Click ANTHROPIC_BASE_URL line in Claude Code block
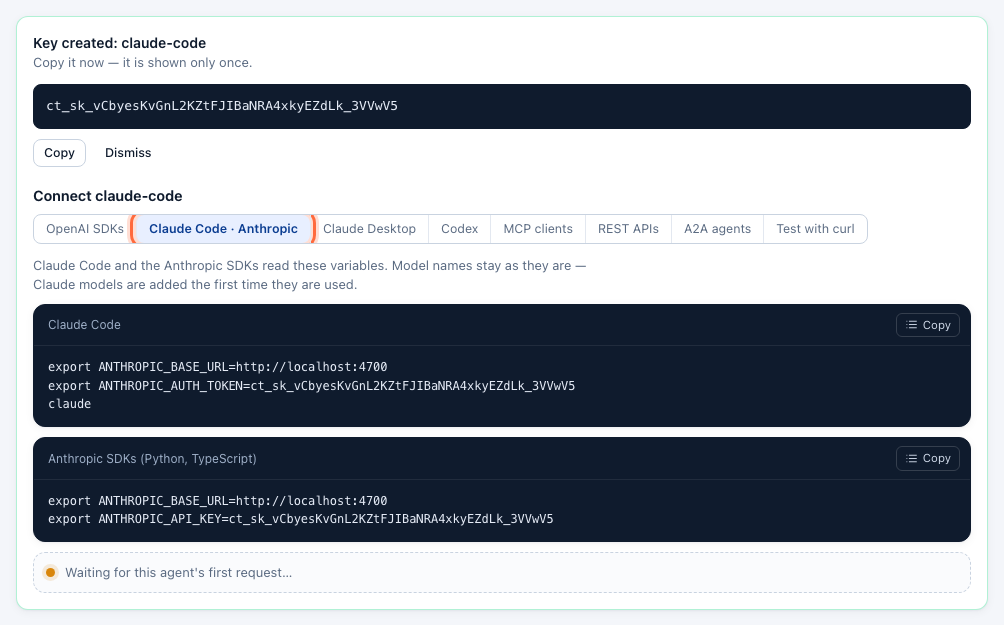Image resolution: width=1004 pixels, height=625 pixels. click(x=218, y=367)
